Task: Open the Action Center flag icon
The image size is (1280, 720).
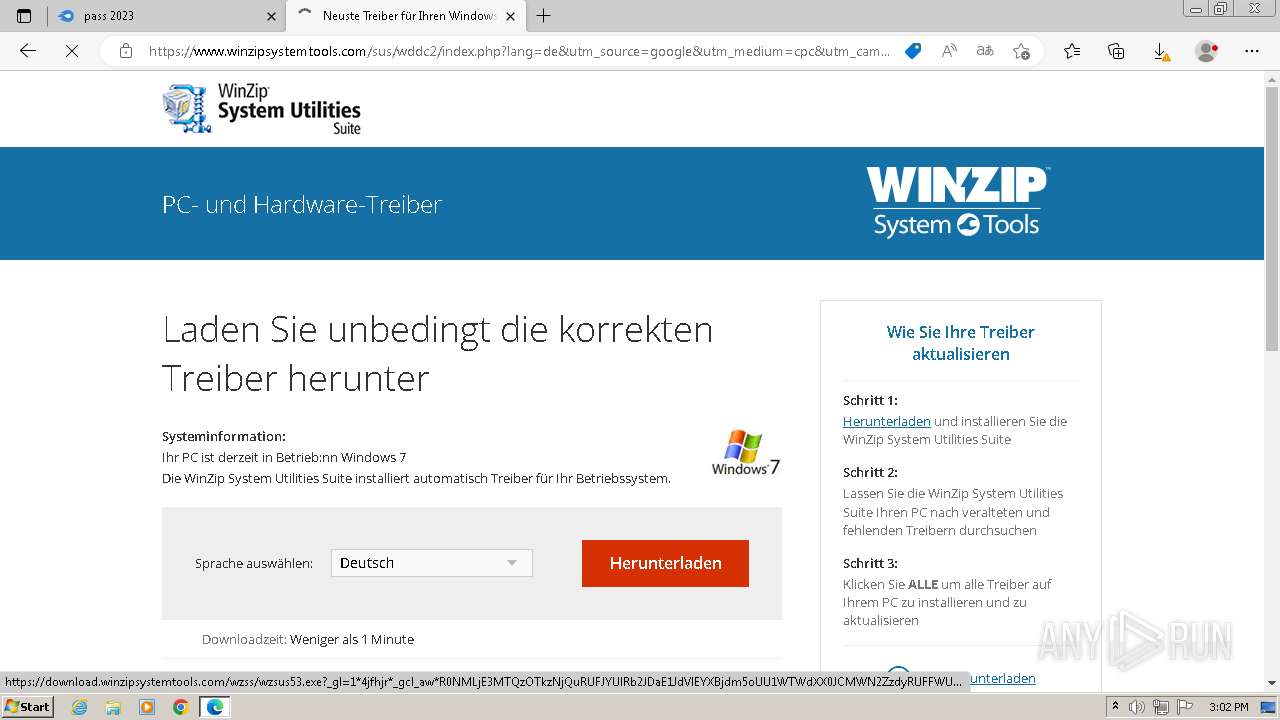Action: pyautogui.click(x=1183, y=707)
